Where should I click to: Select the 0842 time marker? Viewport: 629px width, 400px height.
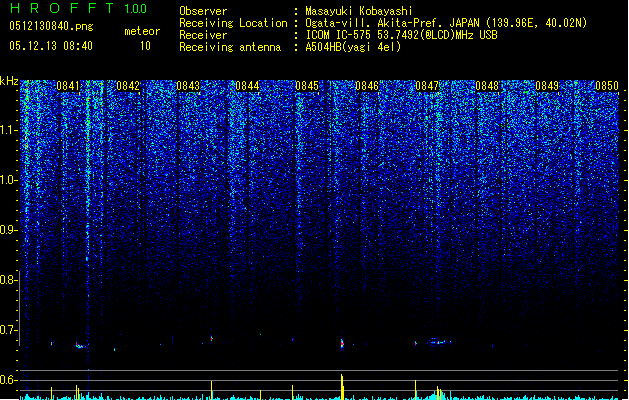pos(128,86)
